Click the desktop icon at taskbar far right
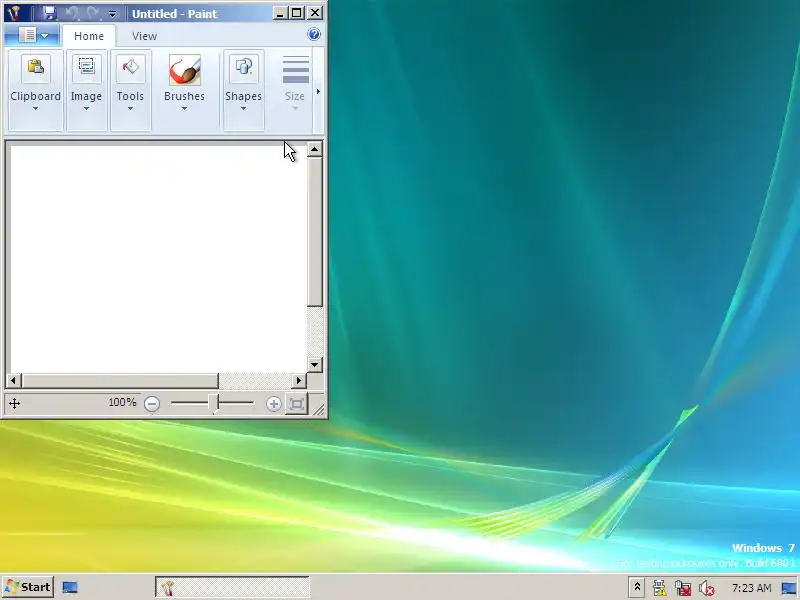 pos(789,588)
